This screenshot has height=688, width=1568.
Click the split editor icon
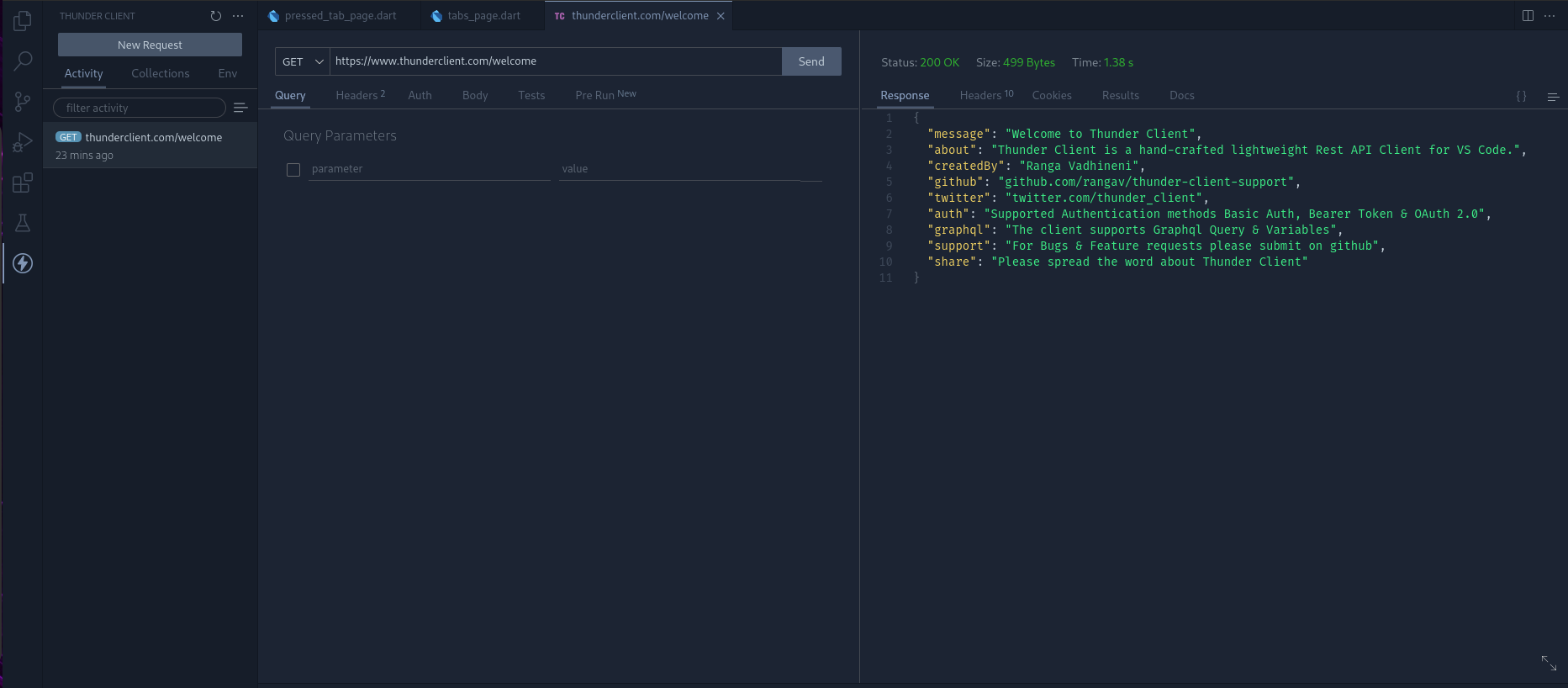coord(1528,16)
